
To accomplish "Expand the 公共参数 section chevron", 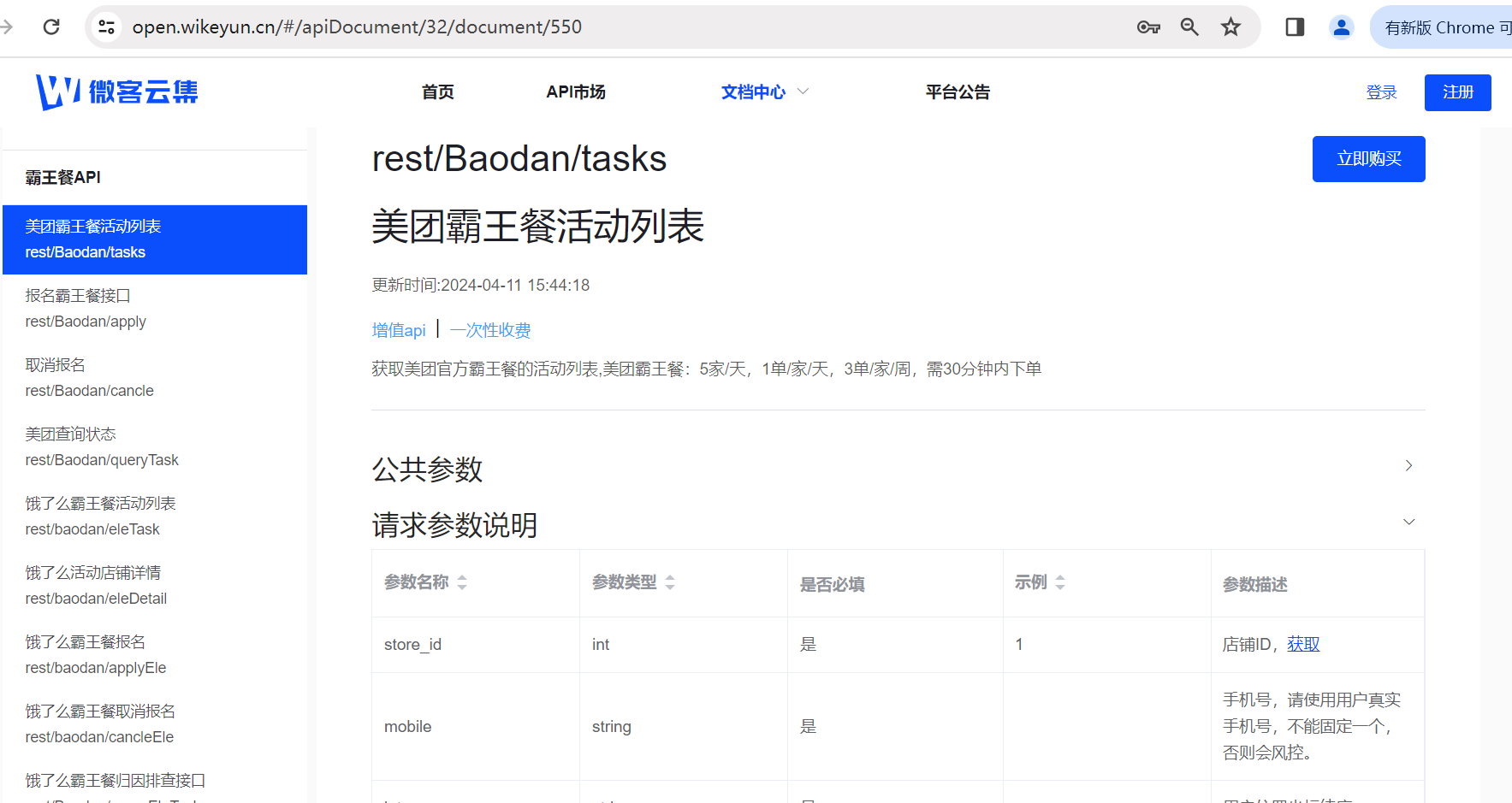I will click(x=1408, y=465).
